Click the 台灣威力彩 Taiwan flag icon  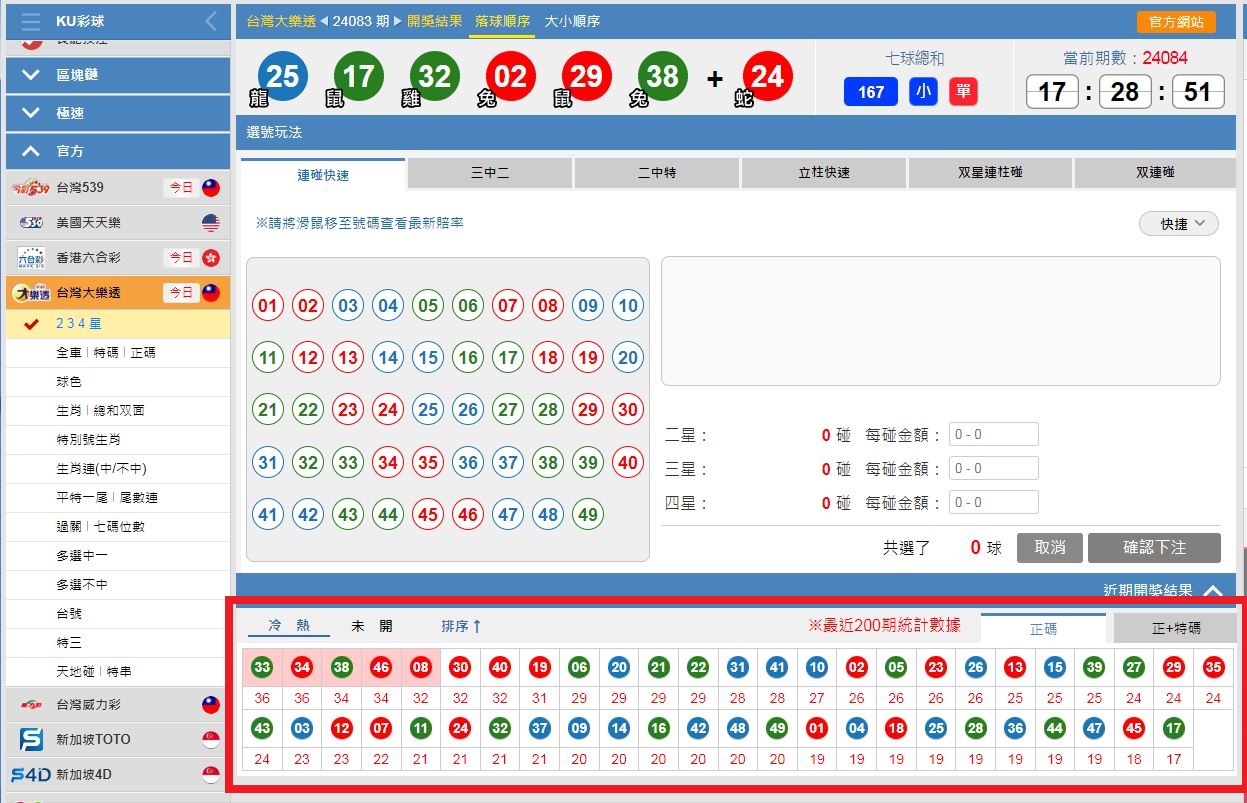(x=210, y=705)
